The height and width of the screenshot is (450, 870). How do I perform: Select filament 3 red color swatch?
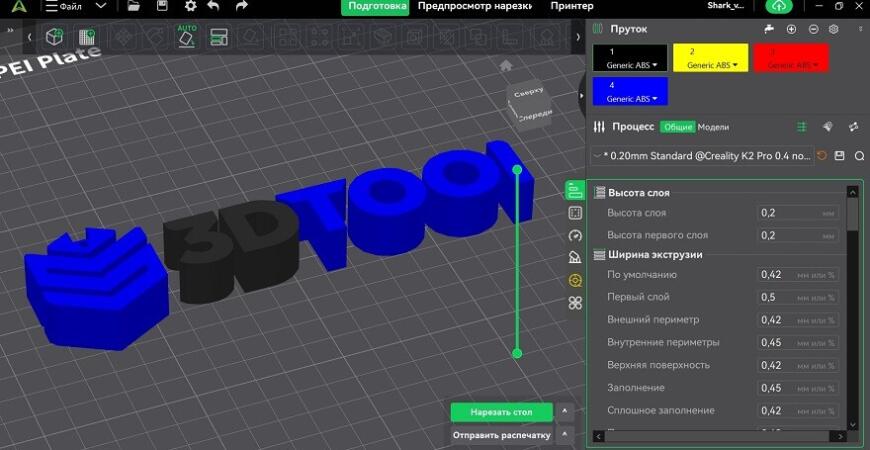click(x=792, y=58)
